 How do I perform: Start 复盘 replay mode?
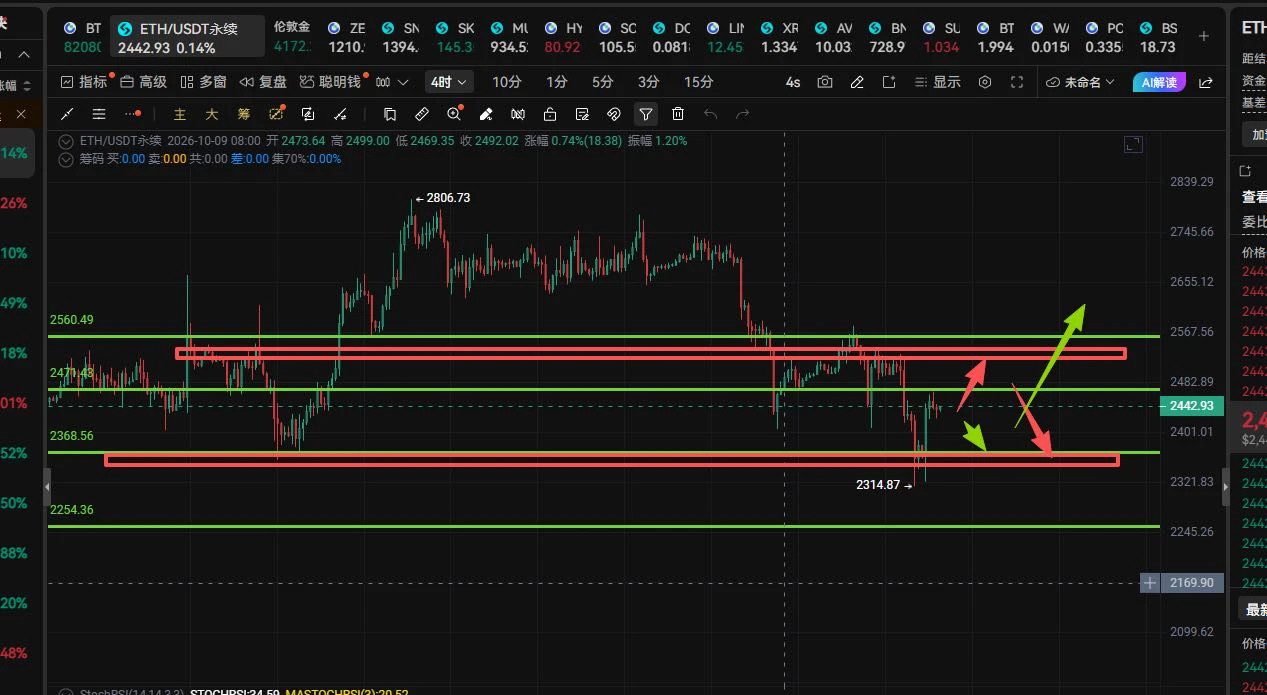[x=263, y=82]
